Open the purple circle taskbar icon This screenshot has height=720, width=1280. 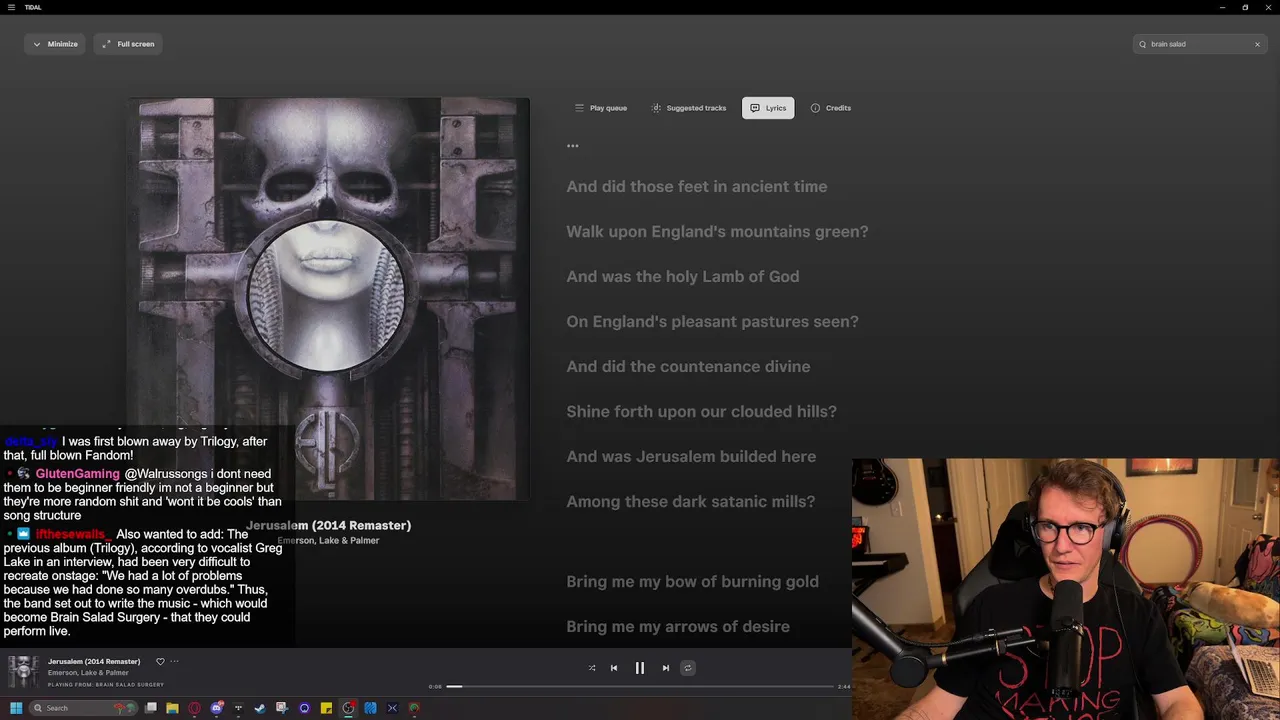tap(304, 708)
